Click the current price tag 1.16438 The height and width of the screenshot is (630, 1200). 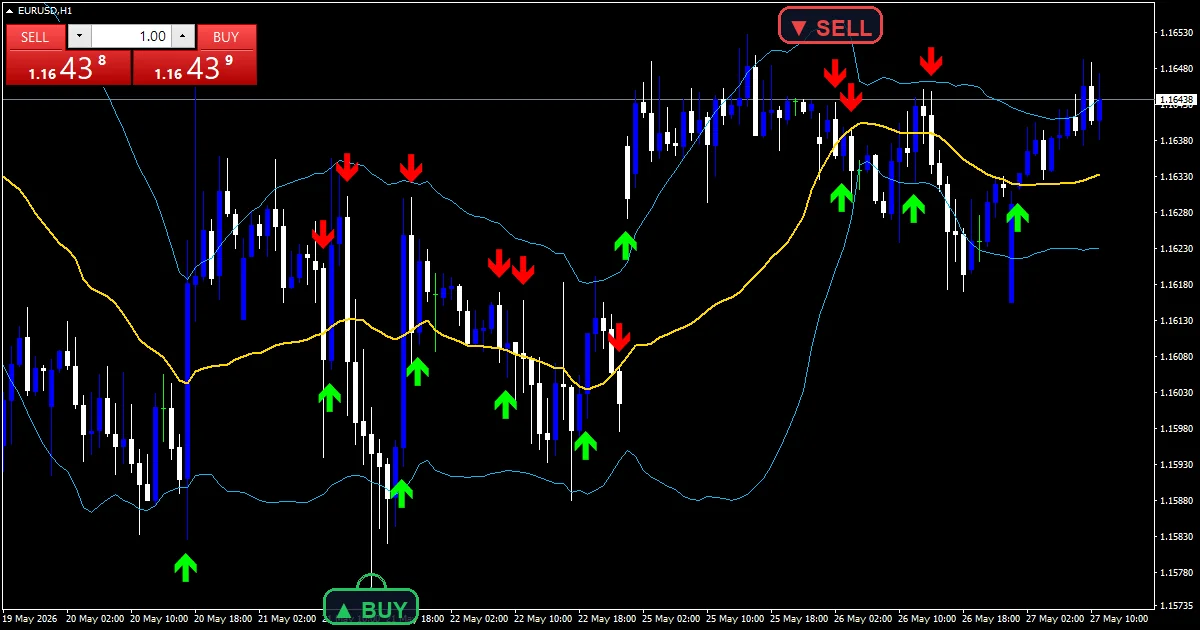point(1175,100)
